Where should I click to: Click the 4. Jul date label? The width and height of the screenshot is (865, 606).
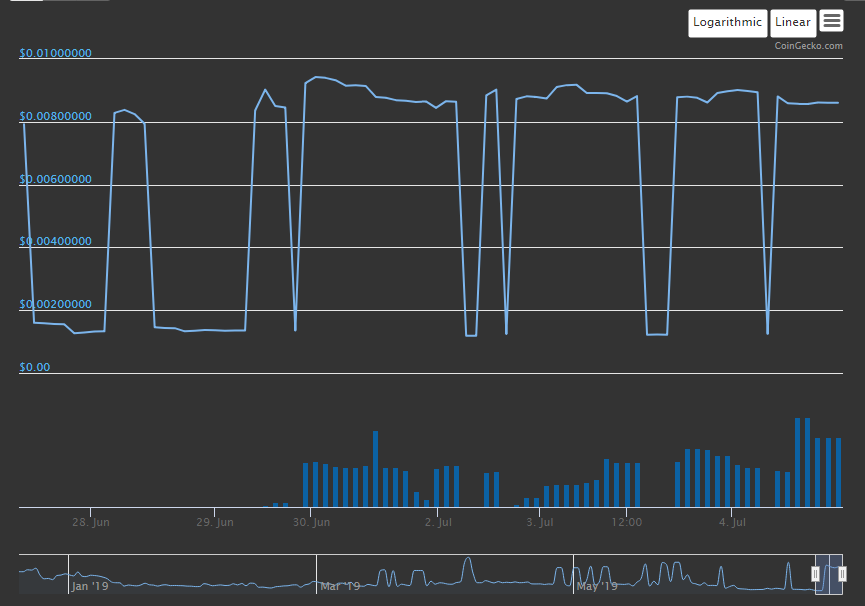732,522
